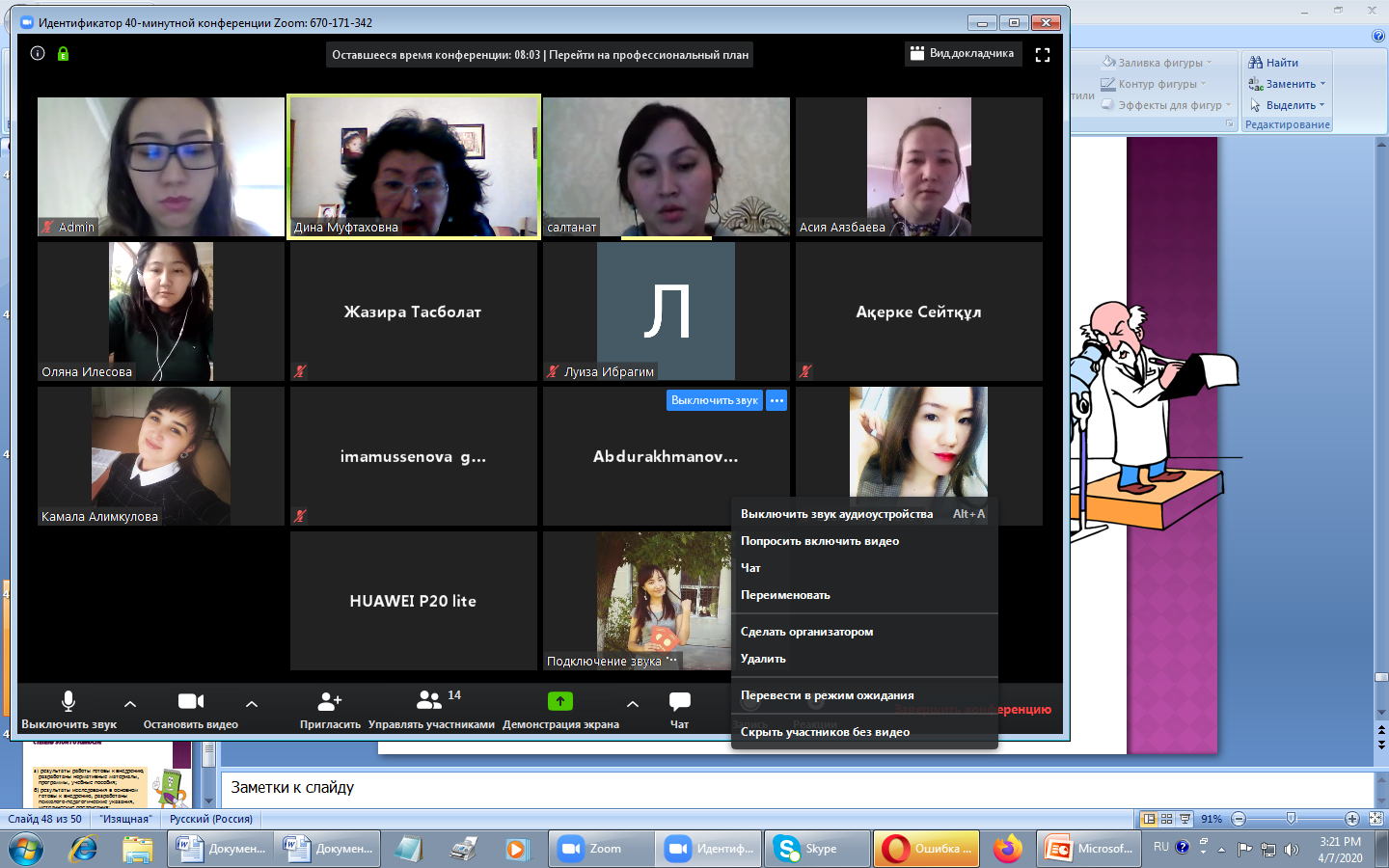Launch Internet Explorer from taskbar

point(83,849)
